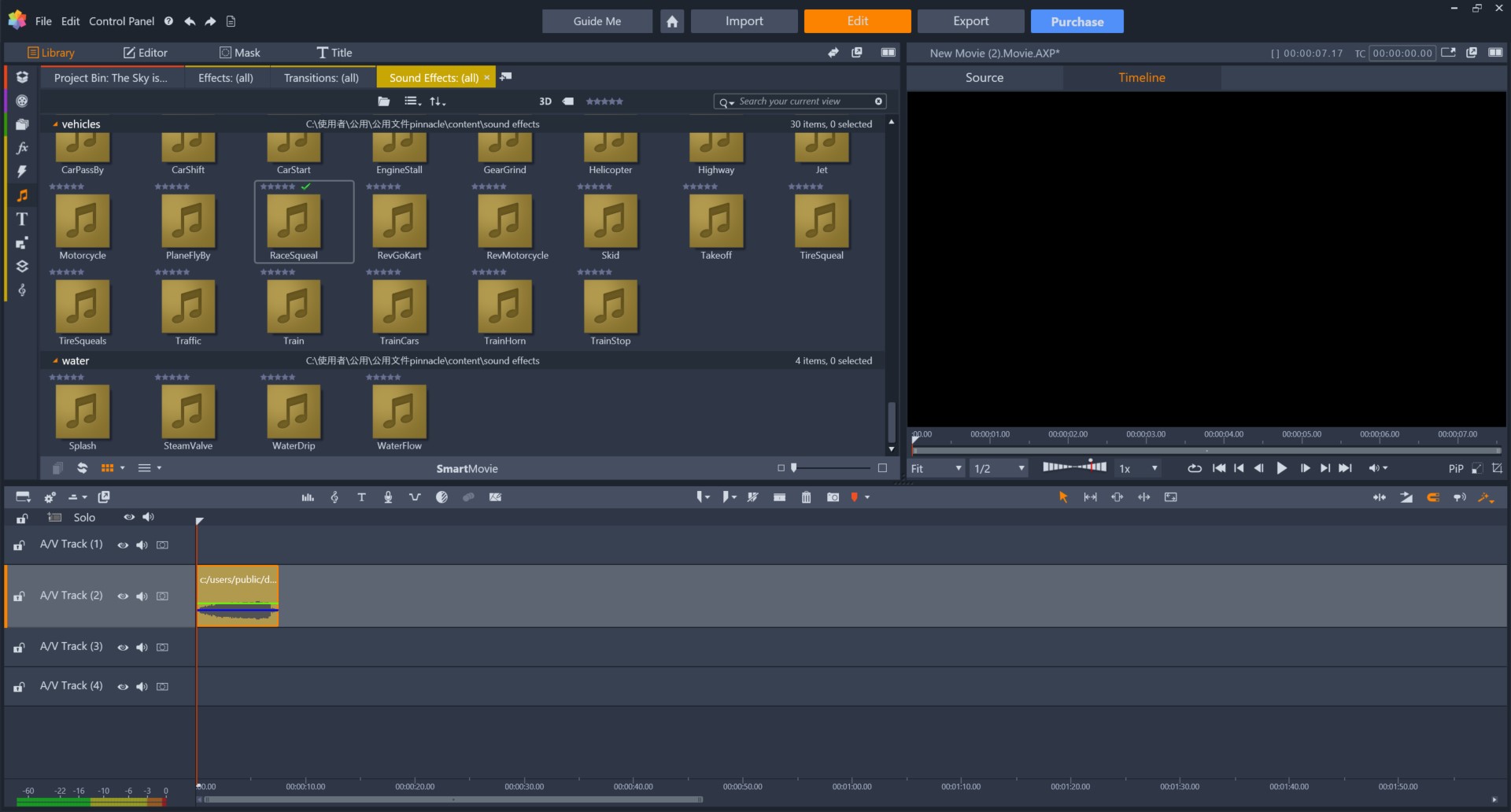Select the Titles sidebar T icon
1511x812 pixels.
pos(22,220)
